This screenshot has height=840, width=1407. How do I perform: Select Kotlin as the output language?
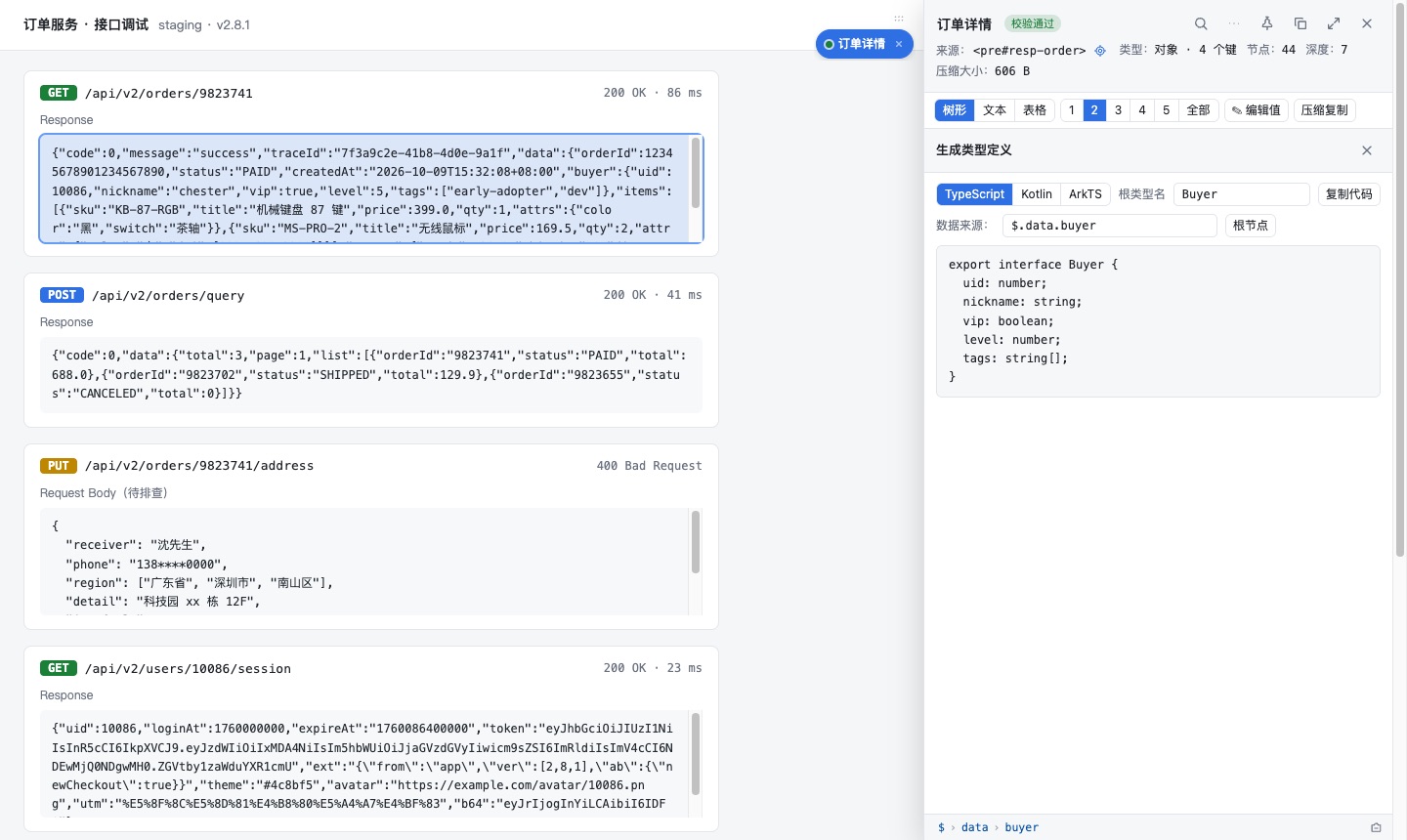click(x=1037, y=194)
